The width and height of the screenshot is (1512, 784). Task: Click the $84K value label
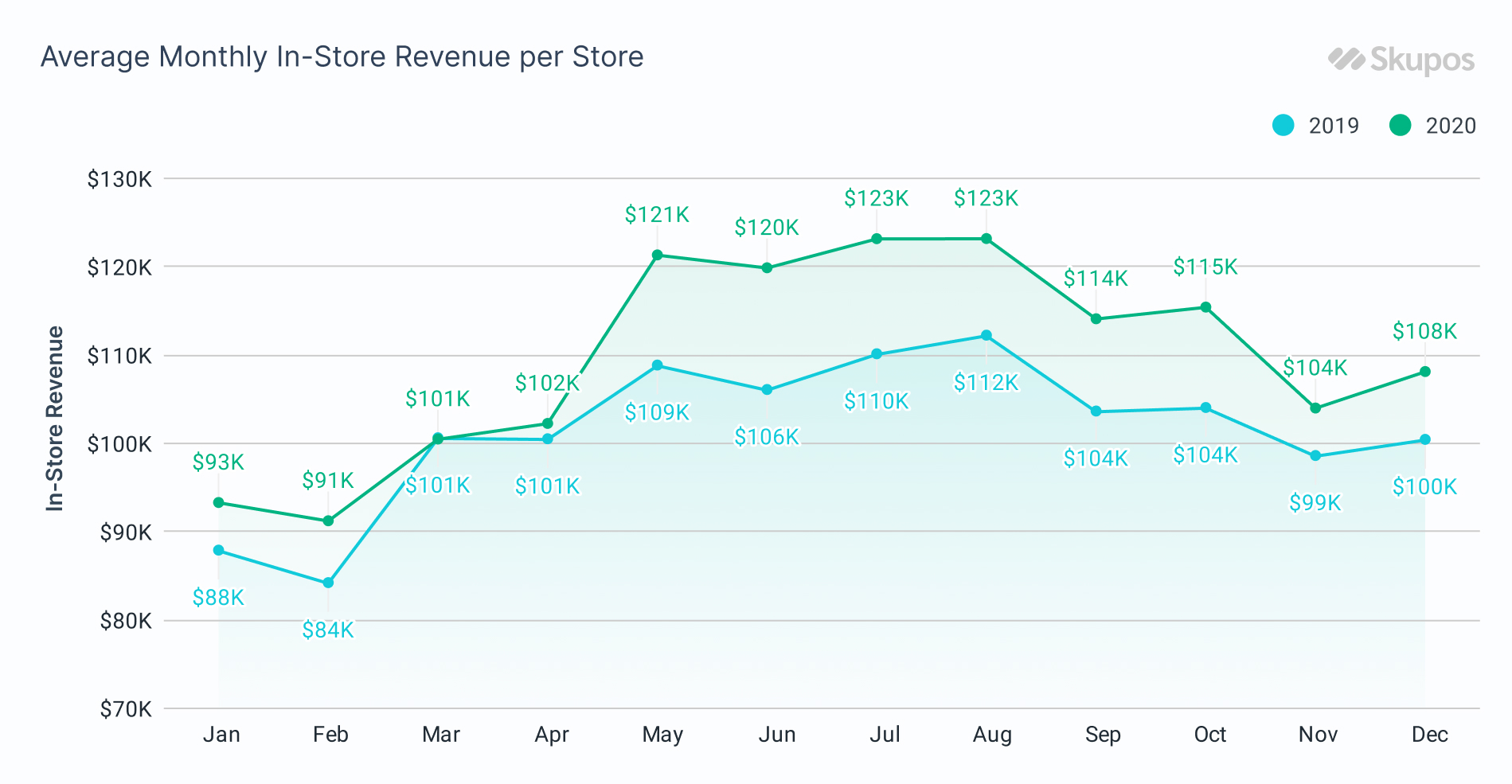328,630
